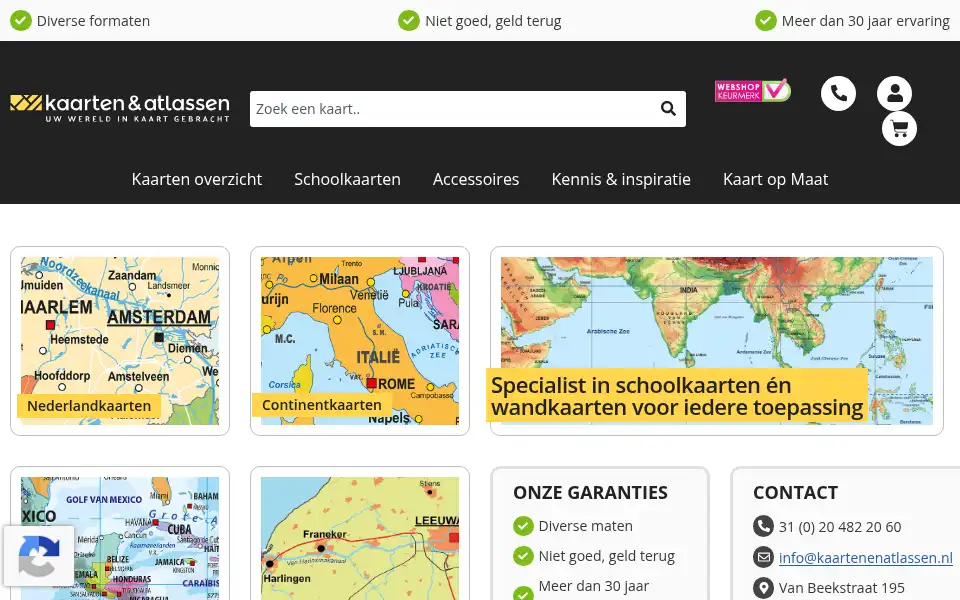Open the Franeker Harlingen map card
The width and height of the screenshot is (960, 600).
(360, 533)
